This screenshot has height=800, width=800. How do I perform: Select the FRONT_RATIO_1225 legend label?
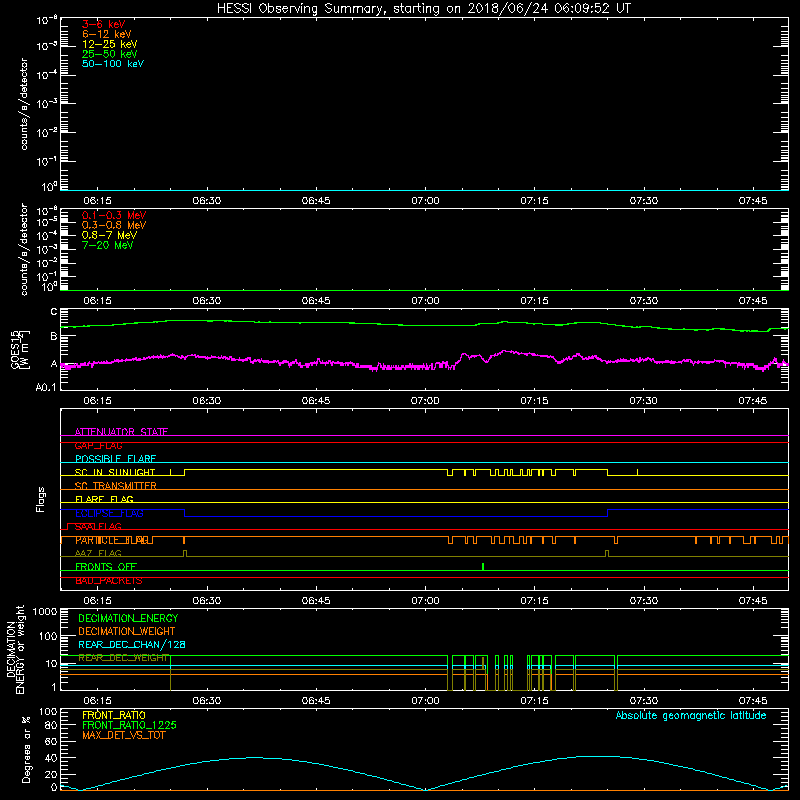(x=129, y=725)
